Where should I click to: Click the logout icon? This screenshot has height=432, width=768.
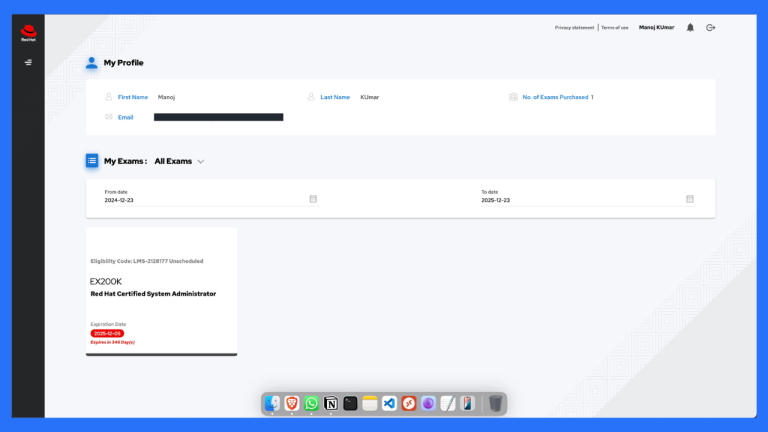(x=711, y=28)
